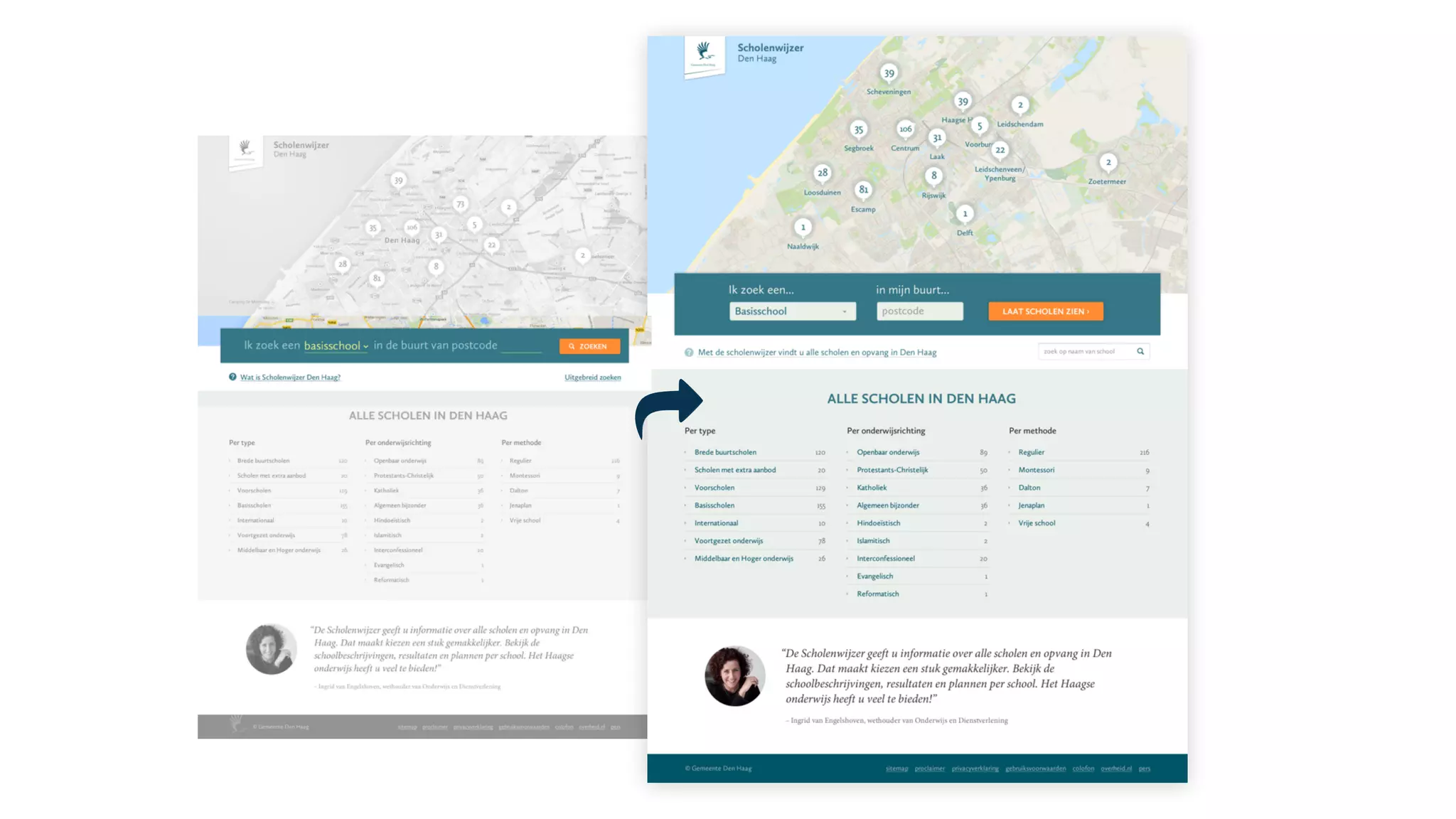1456x819 pixels.
Task: Click the Naaldwijk map marker 1
Action: [x=803, y=227]
